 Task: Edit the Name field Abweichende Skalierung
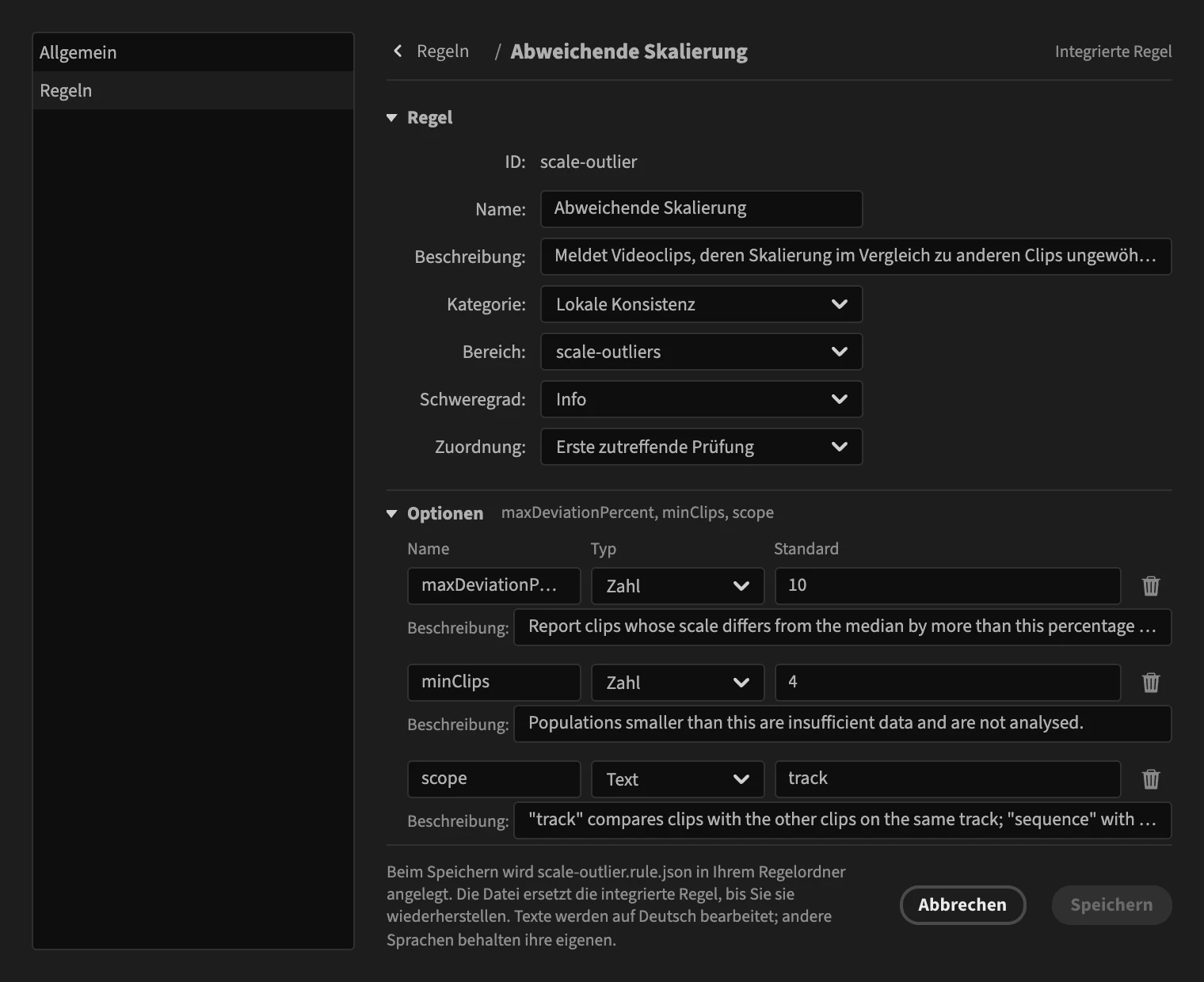coord(701,209)
